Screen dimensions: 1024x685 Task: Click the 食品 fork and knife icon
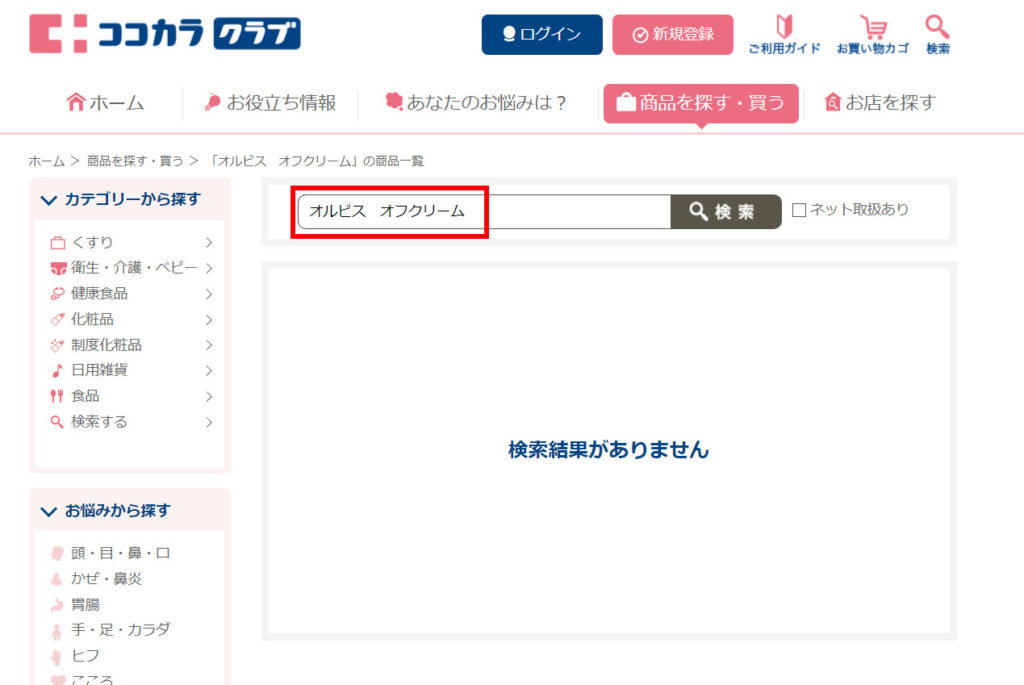[57, 396]
